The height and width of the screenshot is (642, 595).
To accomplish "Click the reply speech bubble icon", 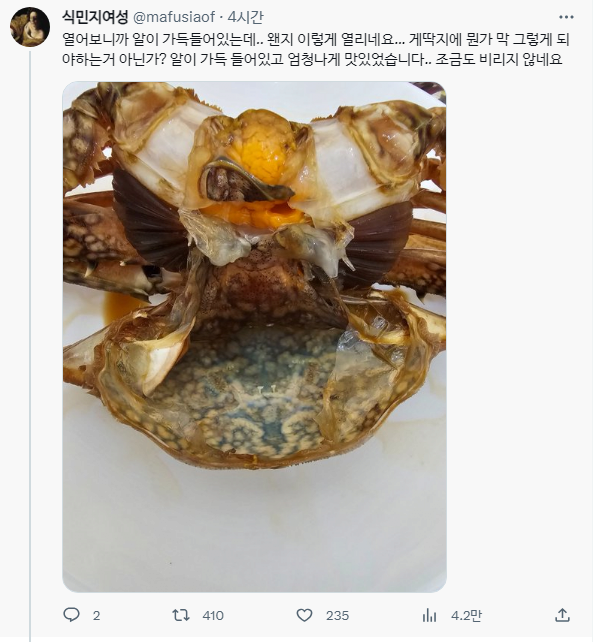I will (71, 615).
